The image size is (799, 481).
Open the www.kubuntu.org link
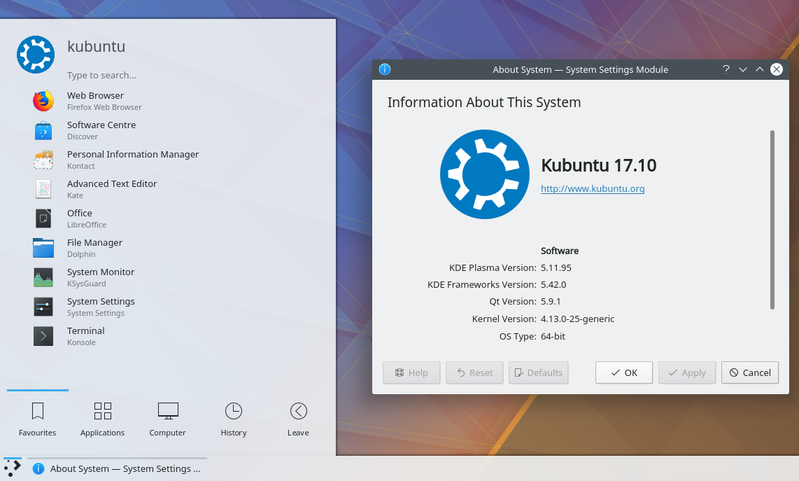pyautogui.click(x=592, y=188)
